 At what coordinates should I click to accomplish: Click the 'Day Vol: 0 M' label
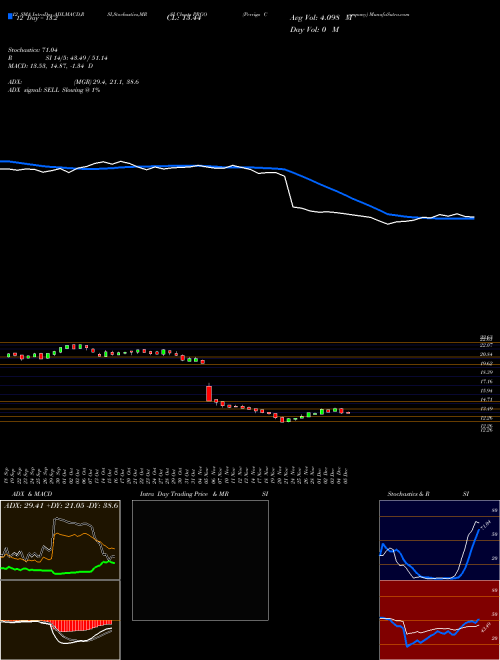point(314,29)
